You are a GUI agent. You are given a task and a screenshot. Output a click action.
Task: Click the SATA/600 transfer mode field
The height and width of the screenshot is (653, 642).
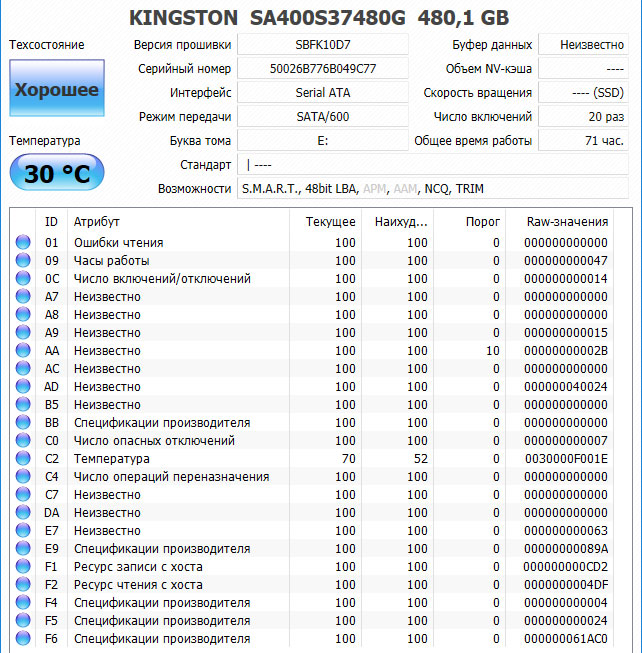click(x=323, y=117)
